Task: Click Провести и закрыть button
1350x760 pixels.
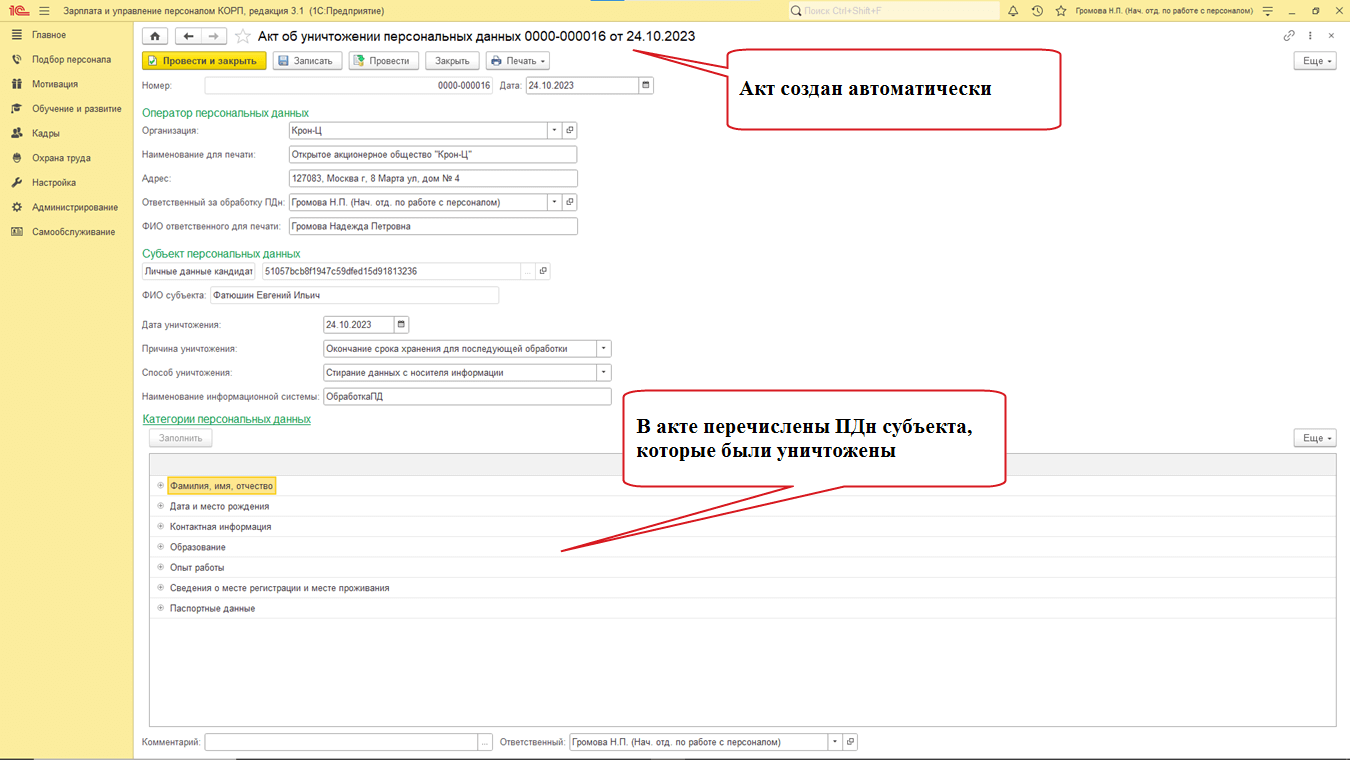Action: [x=204, y=61]
